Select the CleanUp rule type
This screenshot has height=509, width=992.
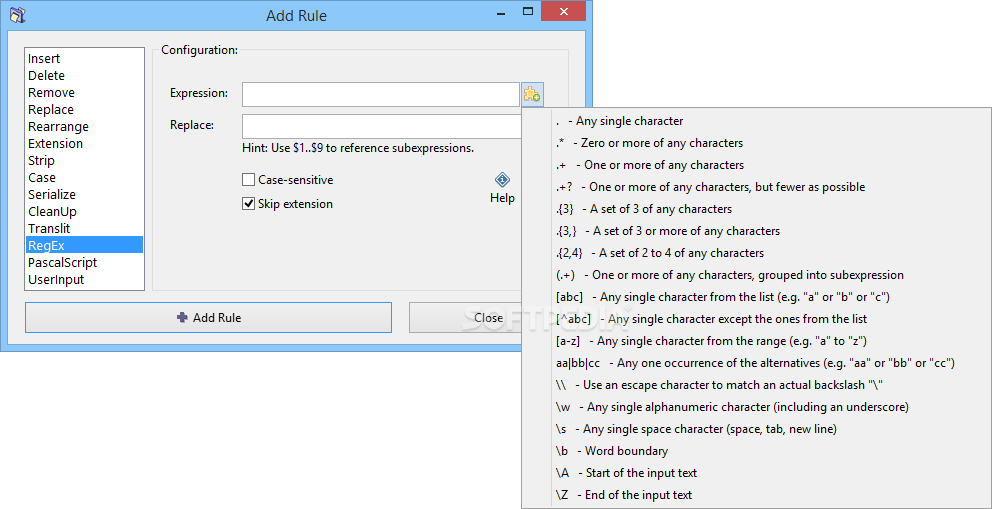tap(84, 212)
